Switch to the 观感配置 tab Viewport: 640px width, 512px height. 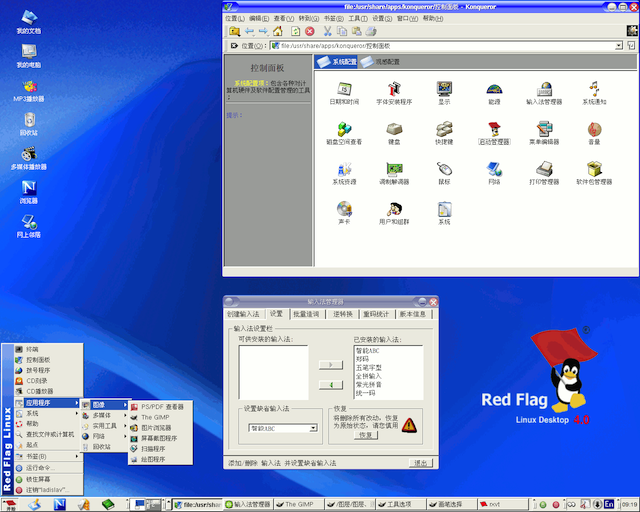[382, 62]
